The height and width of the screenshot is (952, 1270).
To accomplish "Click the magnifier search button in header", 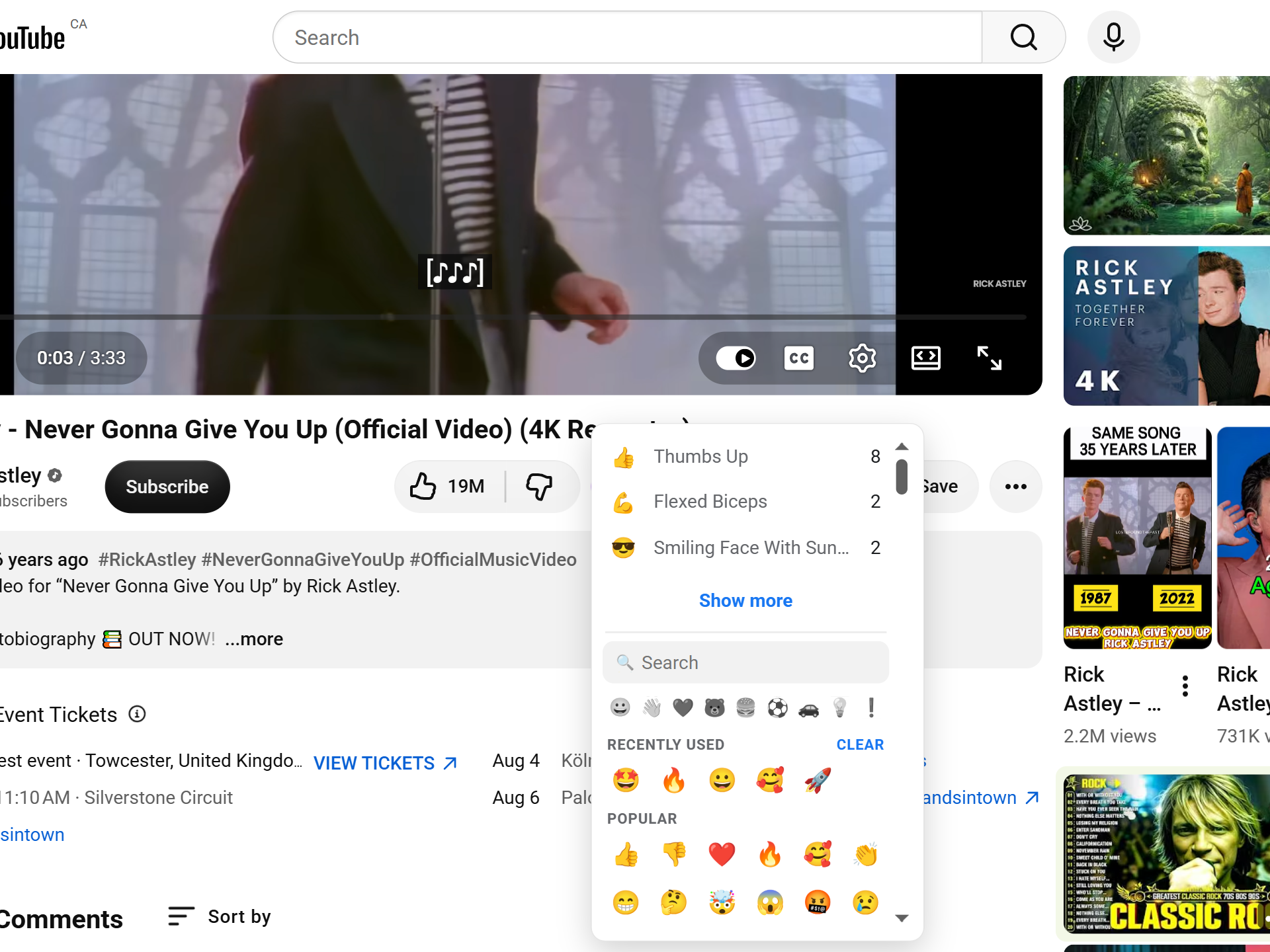I will point(1023,37).
